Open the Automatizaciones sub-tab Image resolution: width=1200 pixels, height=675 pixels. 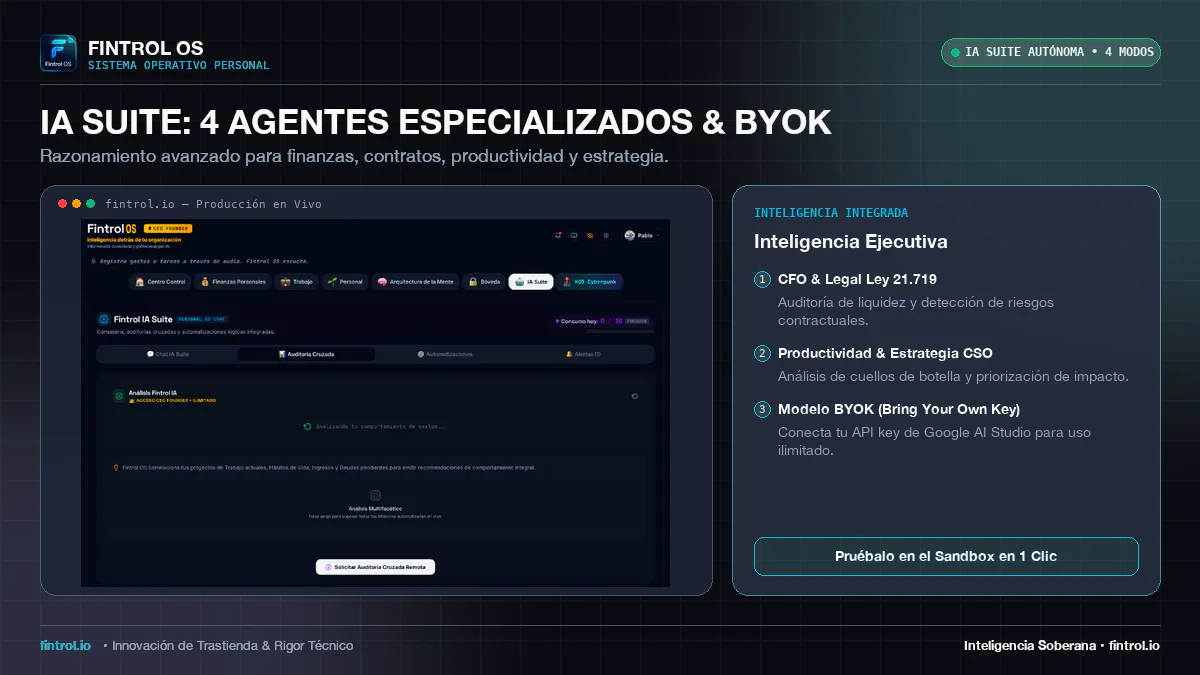(445, 354)
